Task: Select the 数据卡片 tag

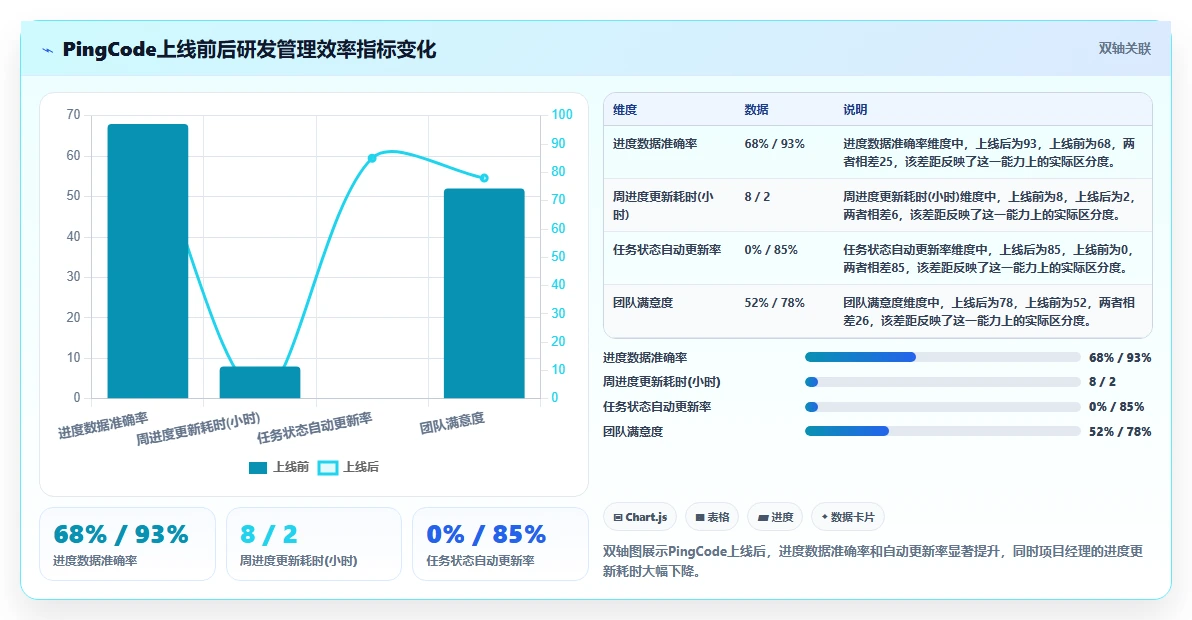Action: pos(848,517)
